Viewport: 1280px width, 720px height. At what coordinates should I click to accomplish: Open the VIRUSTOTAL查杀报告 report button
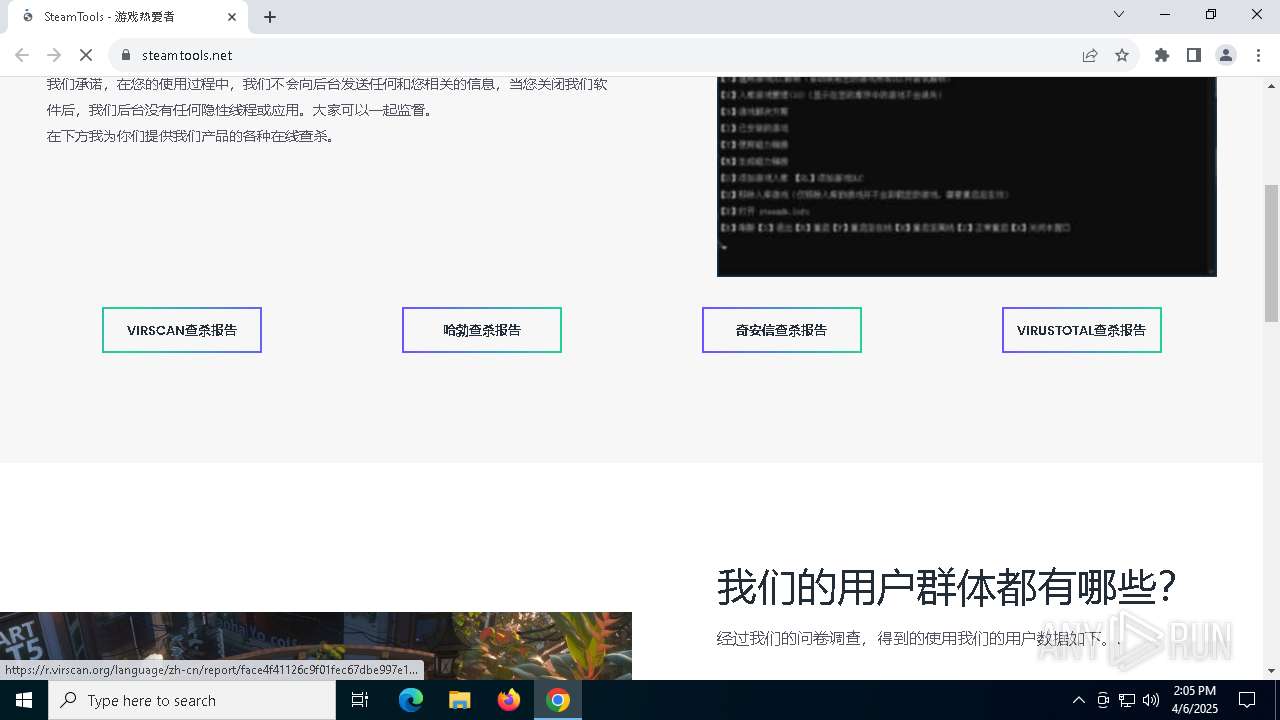pos(1082,330)
